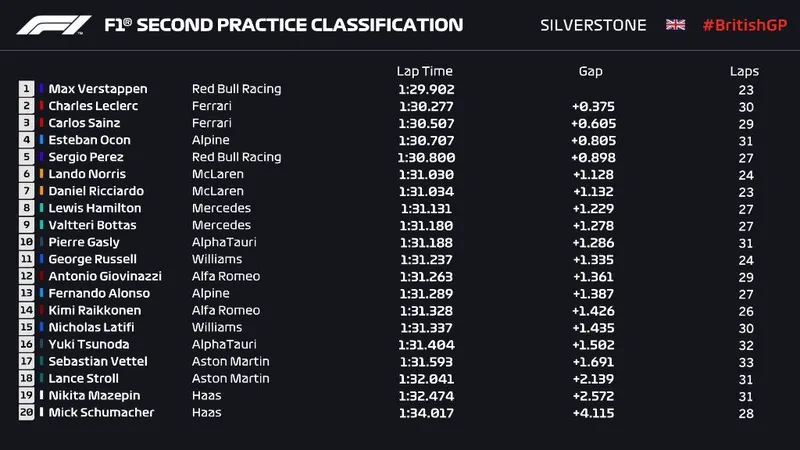Click the Laps column header
This screenshot has width=800, height=450.
pos(744,71)
